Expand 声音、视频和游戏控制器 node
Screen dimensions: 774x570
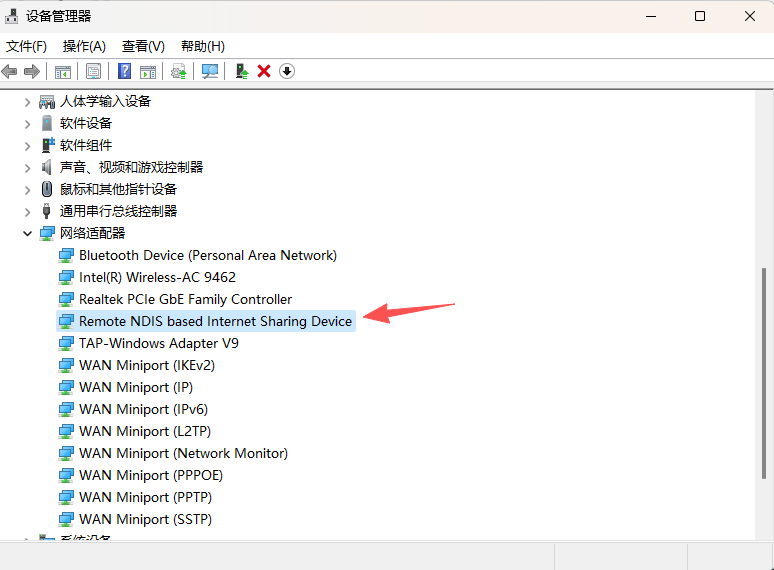[x=28, y=168]
